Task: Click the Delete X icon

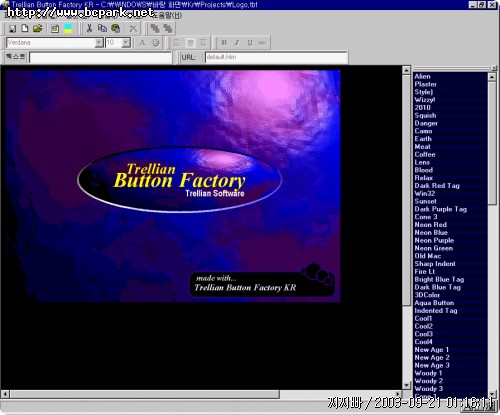Action: coord(133,29)
